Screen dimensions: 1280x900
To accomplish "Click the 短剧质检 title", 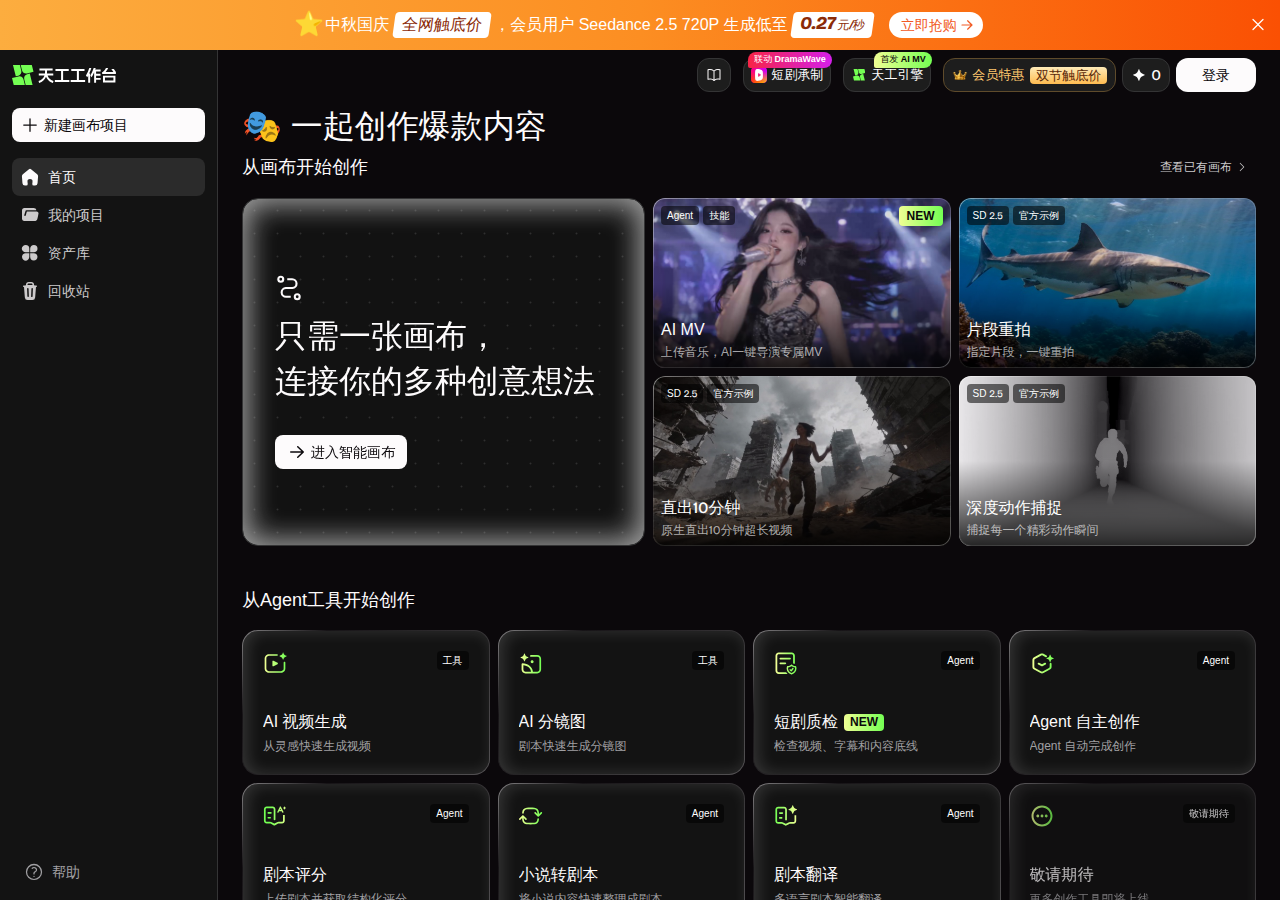I will (x=806, y=721).
